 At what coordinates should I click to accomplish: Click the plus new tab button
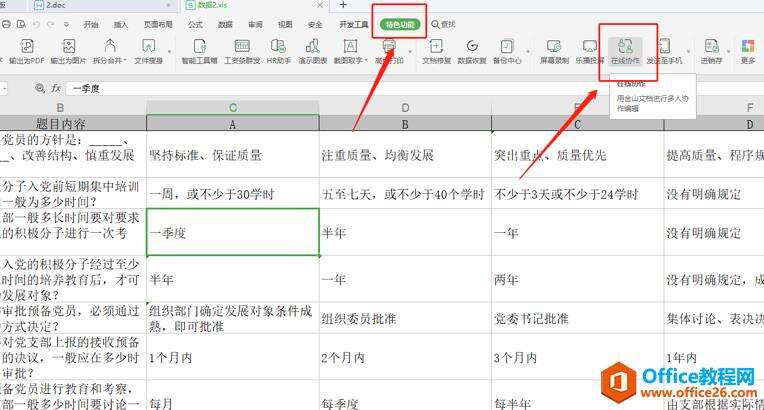click(x=343, y=5)
